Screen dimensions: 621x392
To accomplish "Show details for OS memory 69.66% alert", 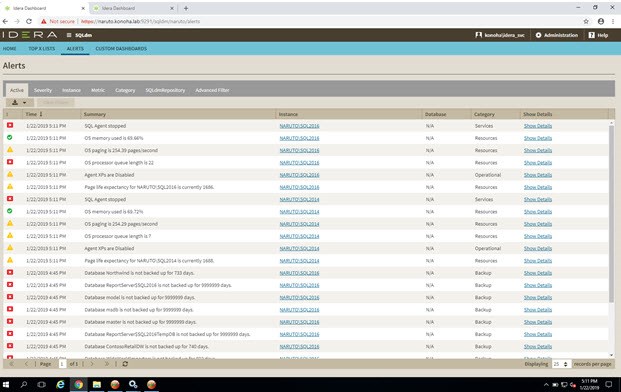I will pos(538,138).
